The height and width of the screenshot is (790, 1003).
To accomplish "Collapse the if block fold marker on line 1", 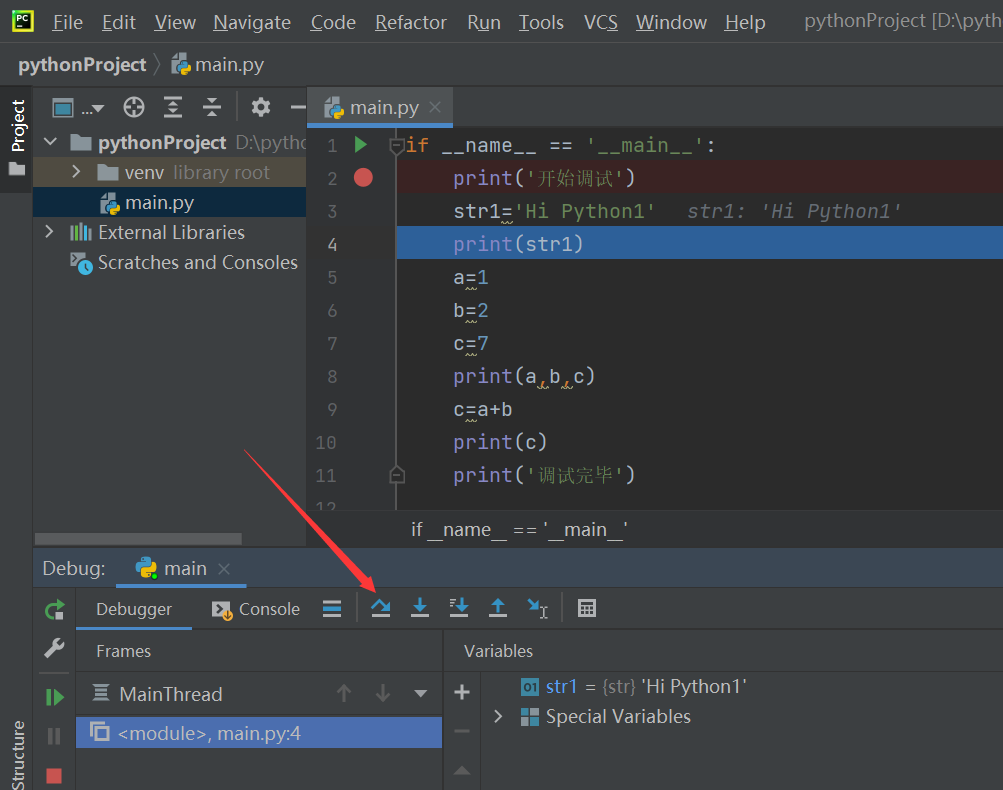I will point(396,146).
